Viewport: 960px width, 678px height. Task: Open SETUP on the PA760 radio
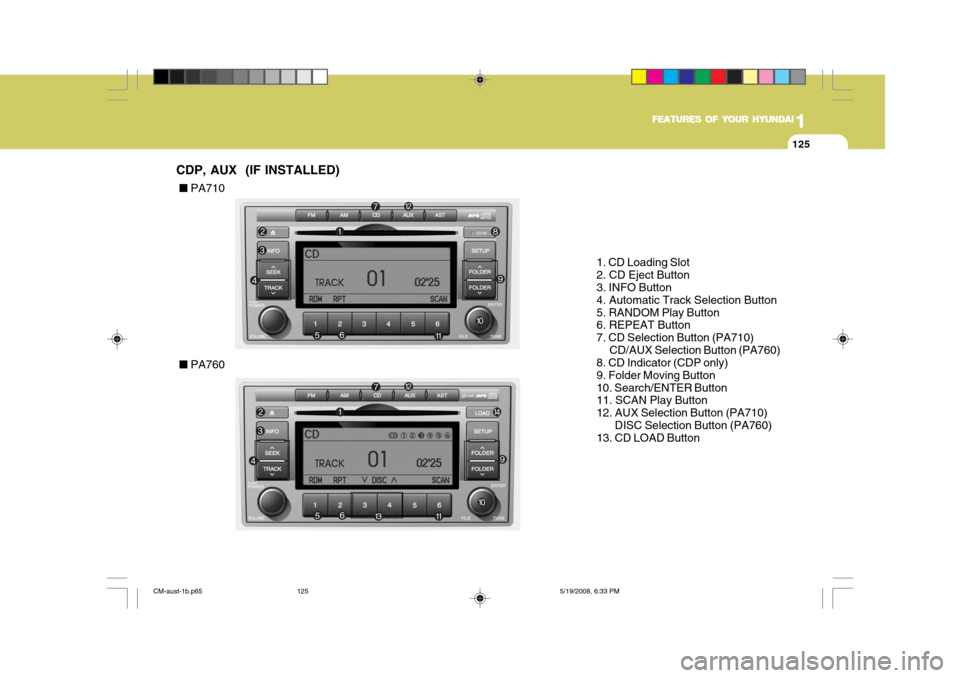(x=482, y=432)
